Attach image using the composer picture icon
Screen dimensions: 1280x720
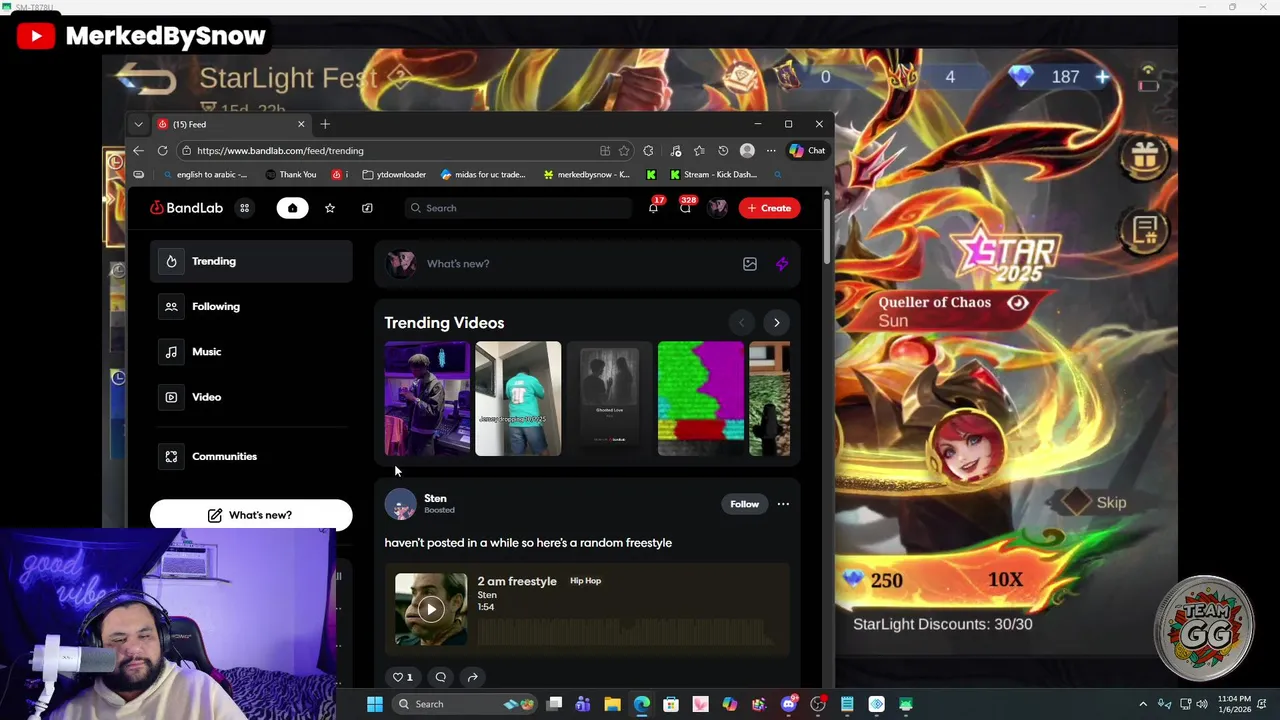750,264
